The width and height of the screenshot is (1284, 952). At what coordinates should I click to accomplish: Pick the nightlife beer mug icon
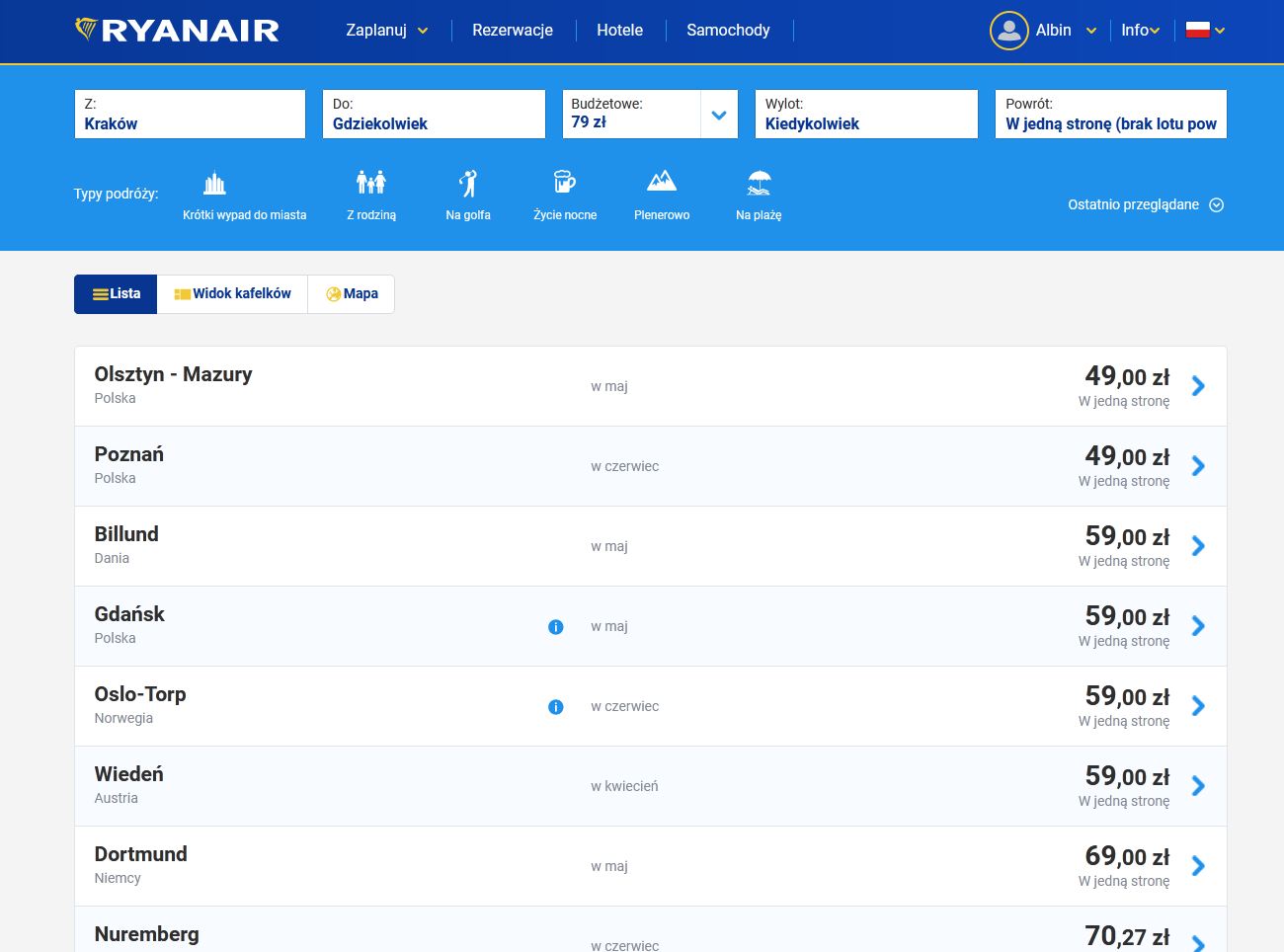[x=564, y=184]
